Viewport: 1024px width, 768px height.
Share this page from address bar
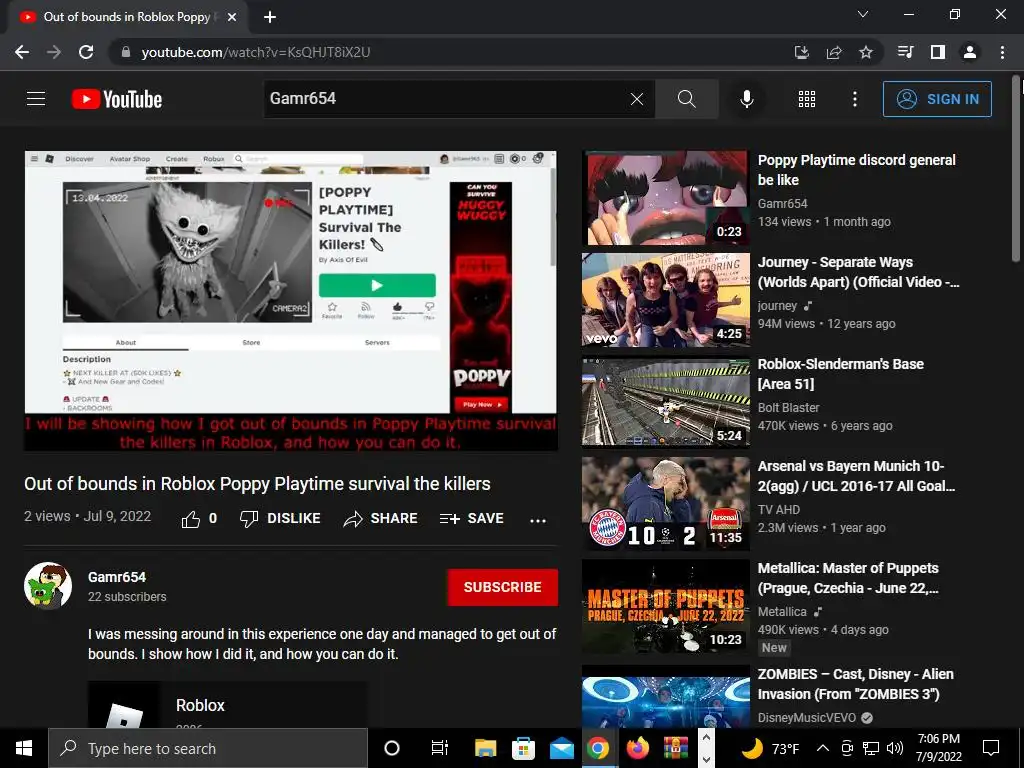834,52
